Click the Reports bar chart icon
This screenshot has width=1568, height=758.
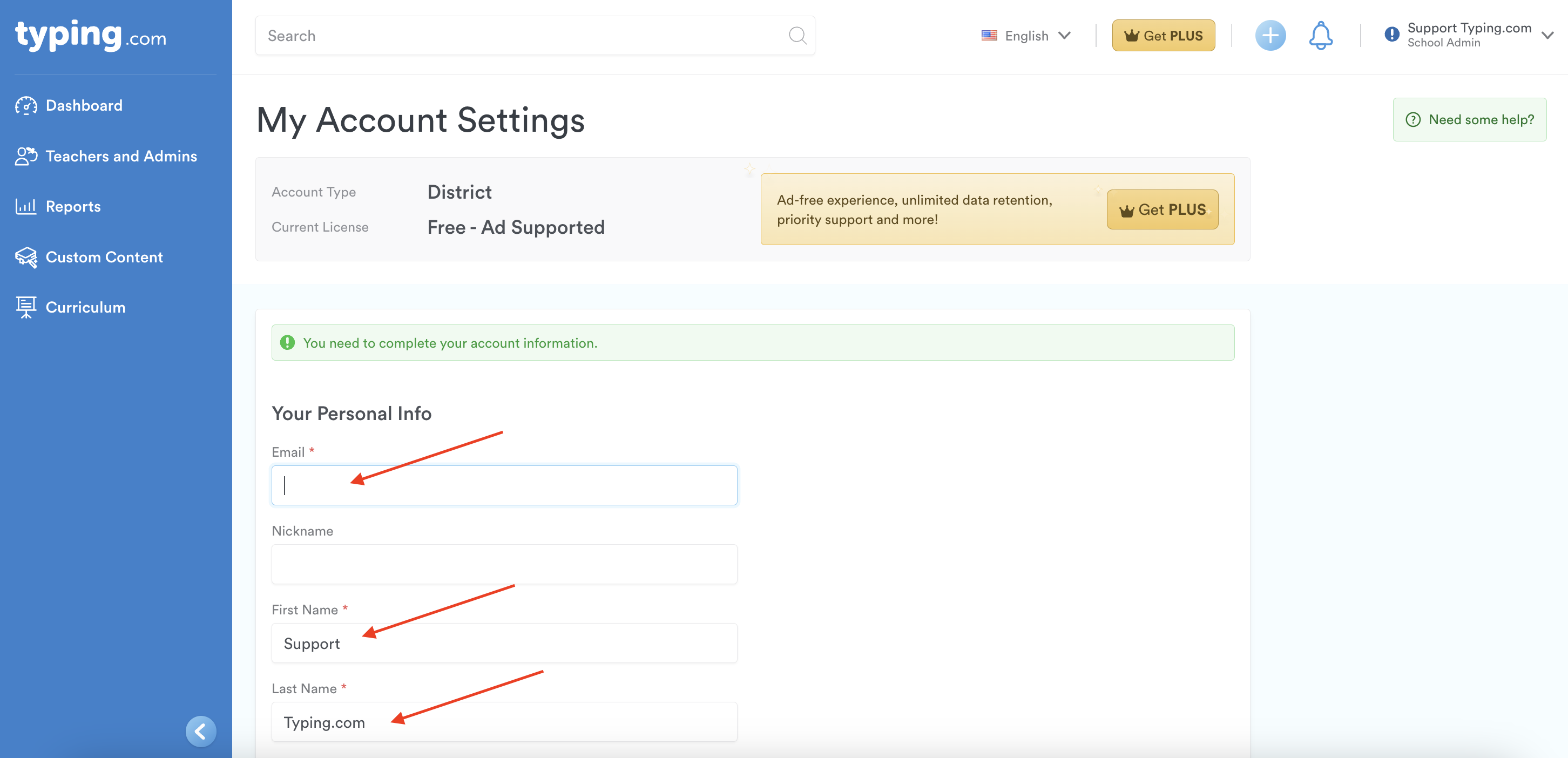(x=25, y=206)
